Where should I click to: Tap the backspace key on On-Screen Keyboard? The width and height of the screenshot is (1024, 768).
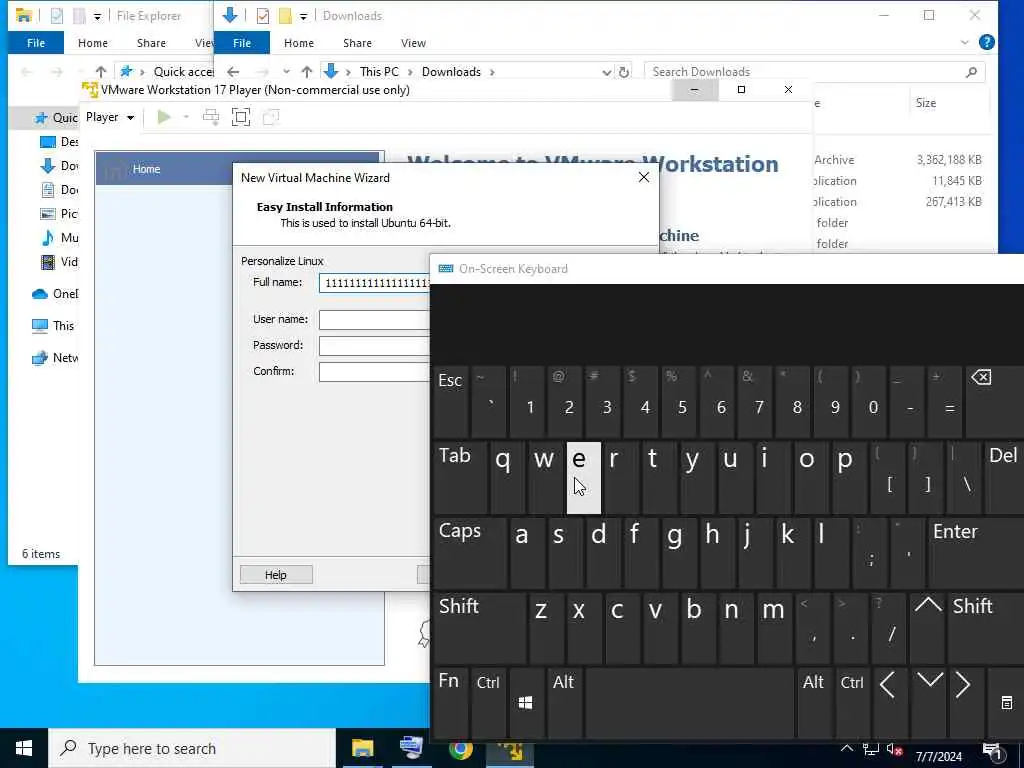(x=994, y=401)
